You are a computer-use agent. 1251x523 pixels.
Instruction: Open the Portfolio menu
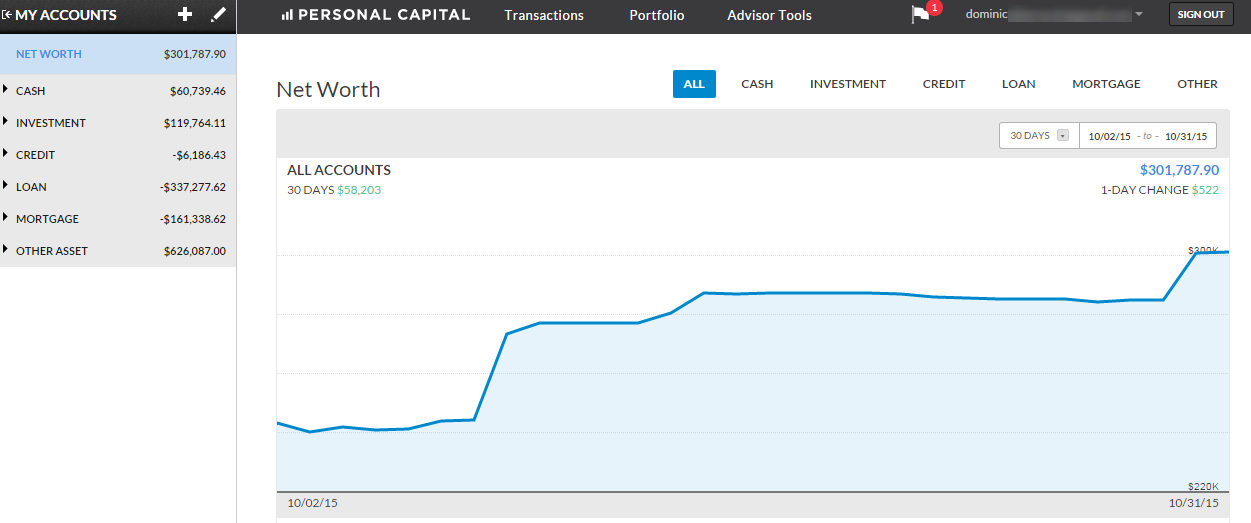657,15
